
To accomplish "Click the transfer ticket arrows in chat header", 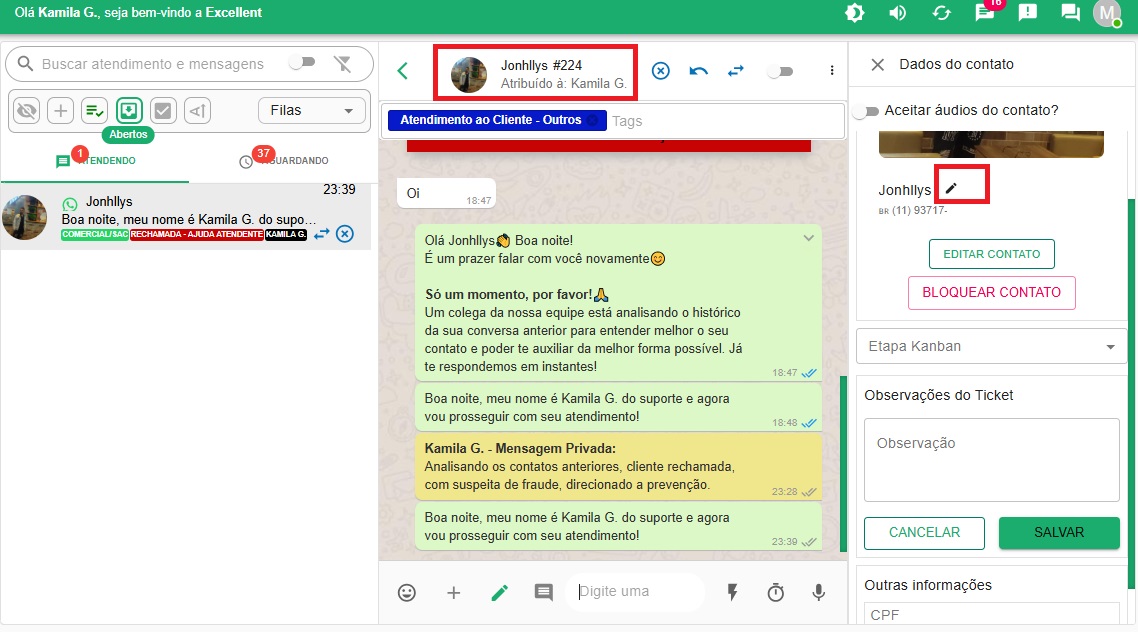I will 736,71.
